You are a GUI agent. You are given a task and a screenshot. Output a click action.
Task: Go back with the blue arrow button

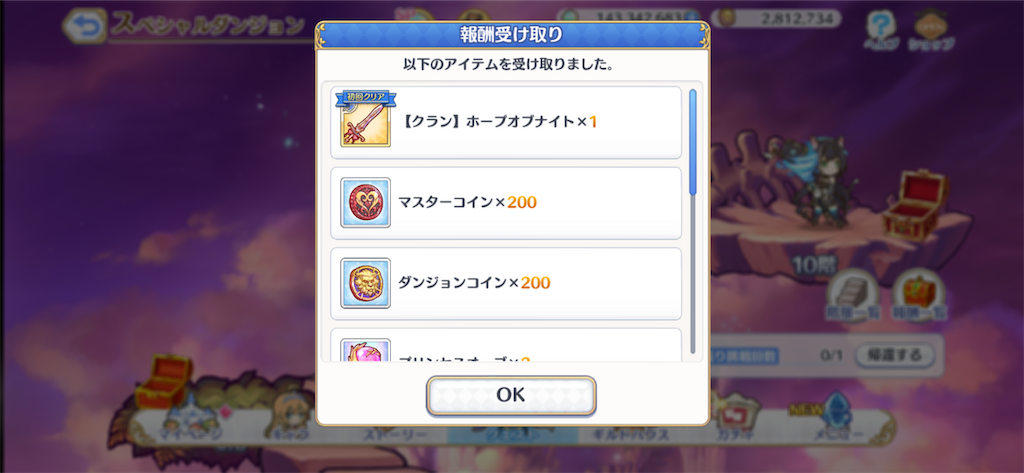pos(86,26)
